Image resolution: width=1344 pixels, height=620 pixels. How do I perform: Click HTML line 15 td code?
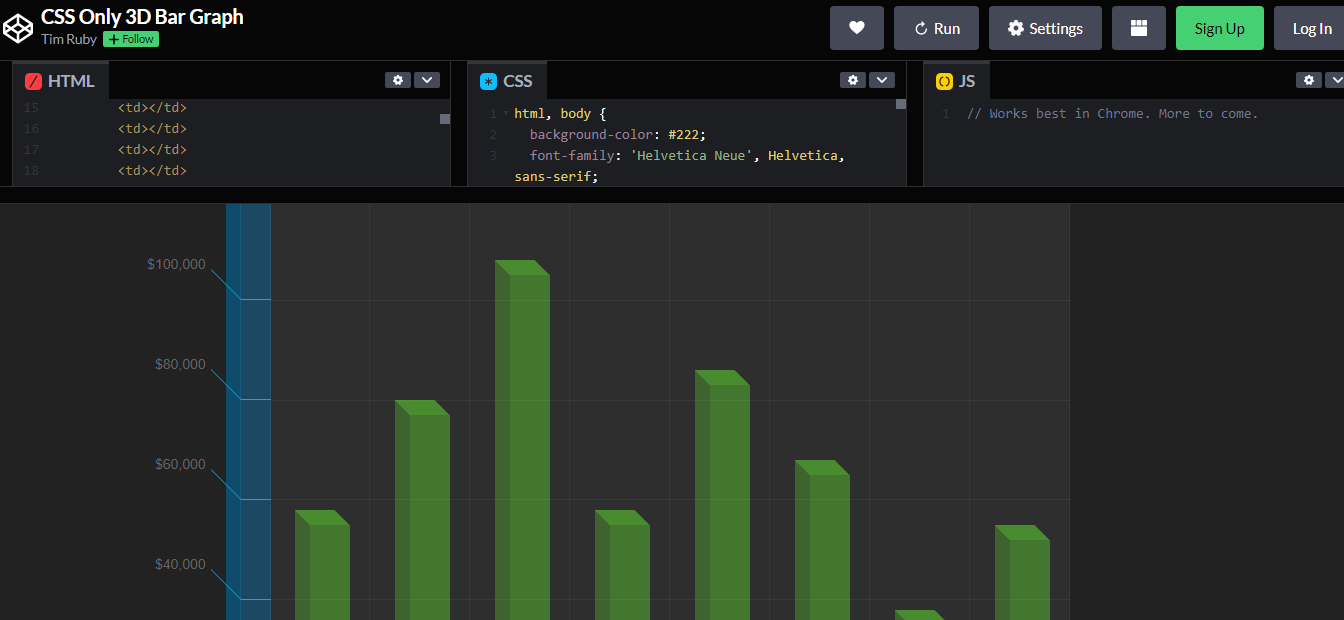point(152,108)
